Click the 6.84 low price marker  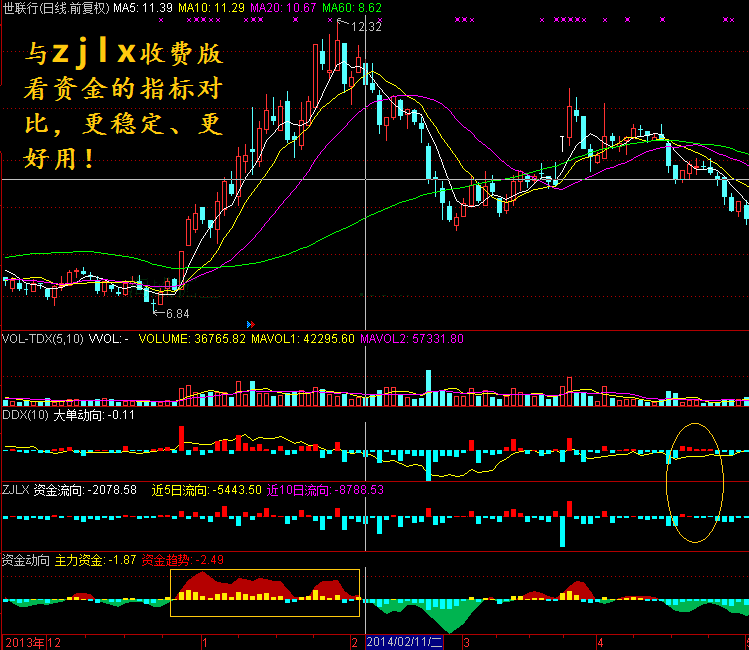click(x=177, y=313)
